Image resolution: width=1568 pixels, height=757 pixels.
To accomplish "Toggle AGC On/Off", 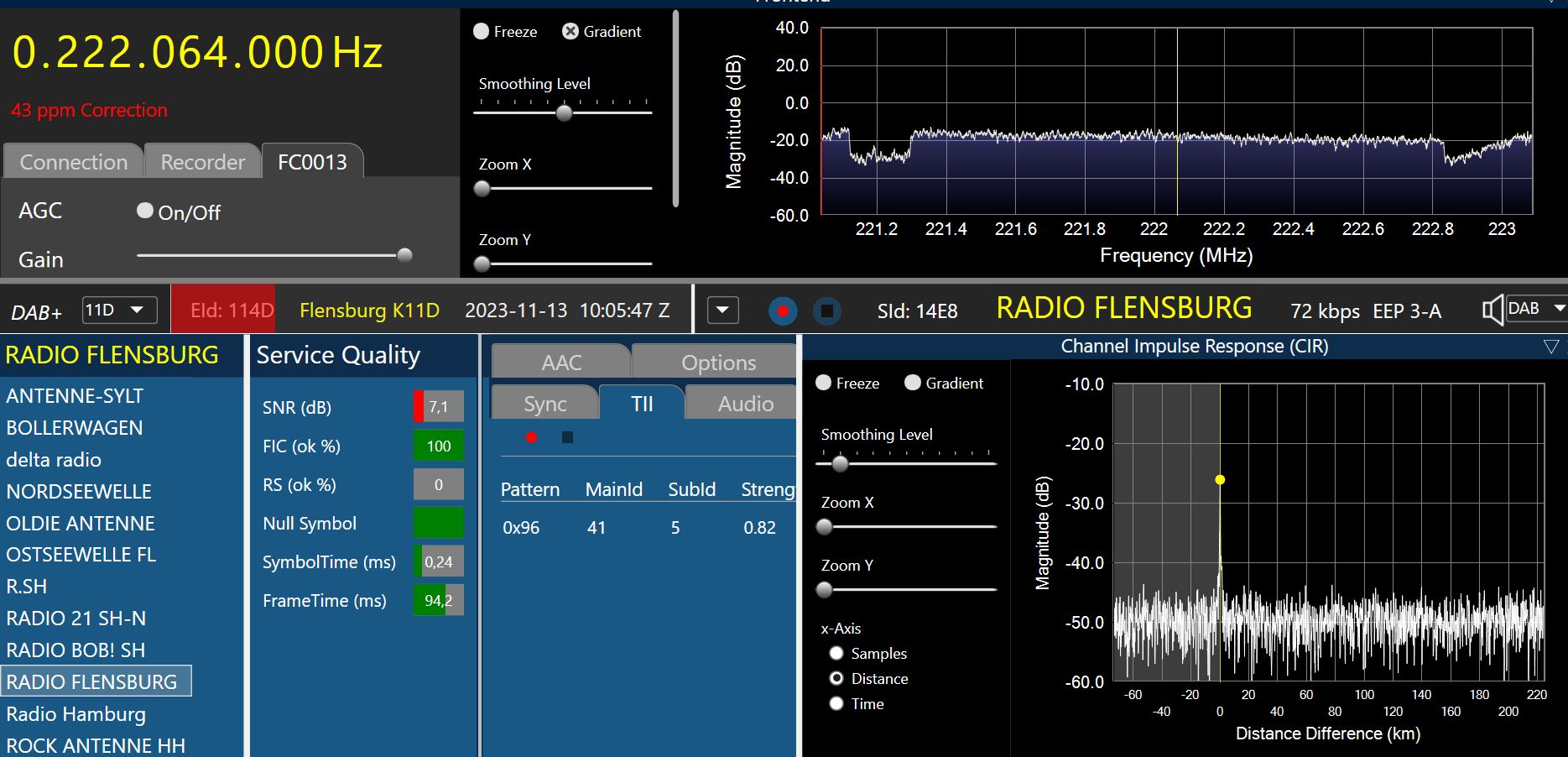I will [x=145, y=211].
